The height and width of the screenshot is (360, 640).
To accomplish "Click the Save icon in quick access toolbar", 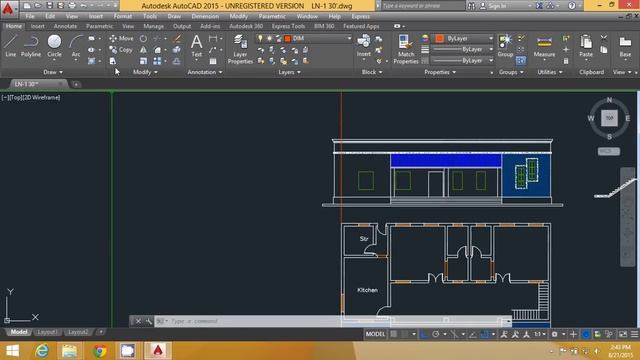I will click(x=49, y=6).
